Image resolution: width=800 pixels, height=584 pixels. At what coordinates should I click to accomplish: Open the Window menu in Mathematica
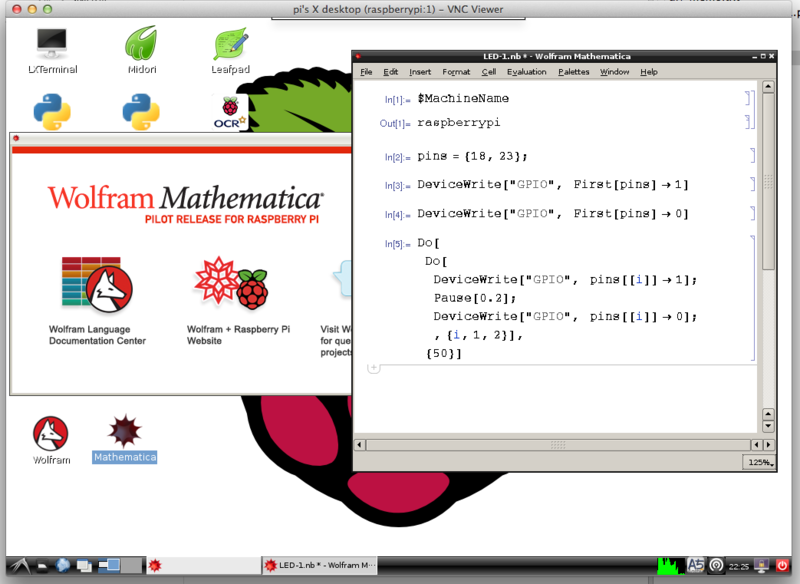pos(614,72)
